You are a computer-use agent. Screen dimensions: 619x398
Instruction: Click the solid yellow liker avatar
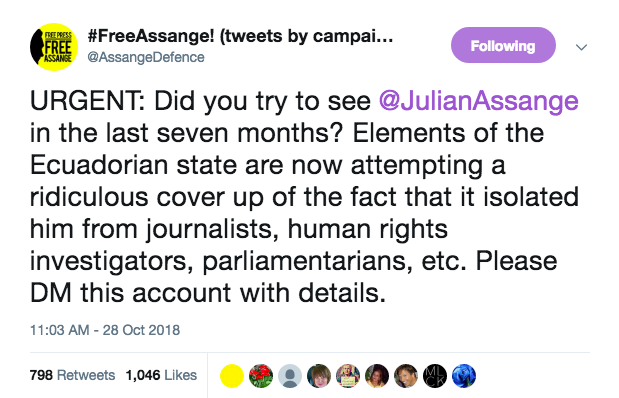coord(232,375)
